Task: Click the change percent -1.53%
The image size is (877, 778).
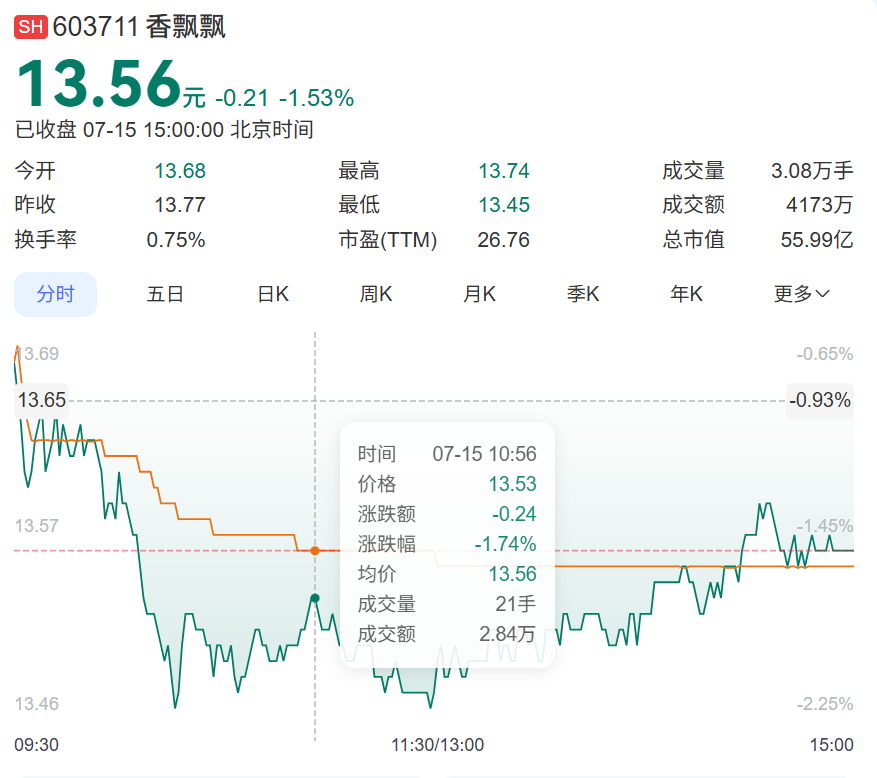Action: coord(317,98)
